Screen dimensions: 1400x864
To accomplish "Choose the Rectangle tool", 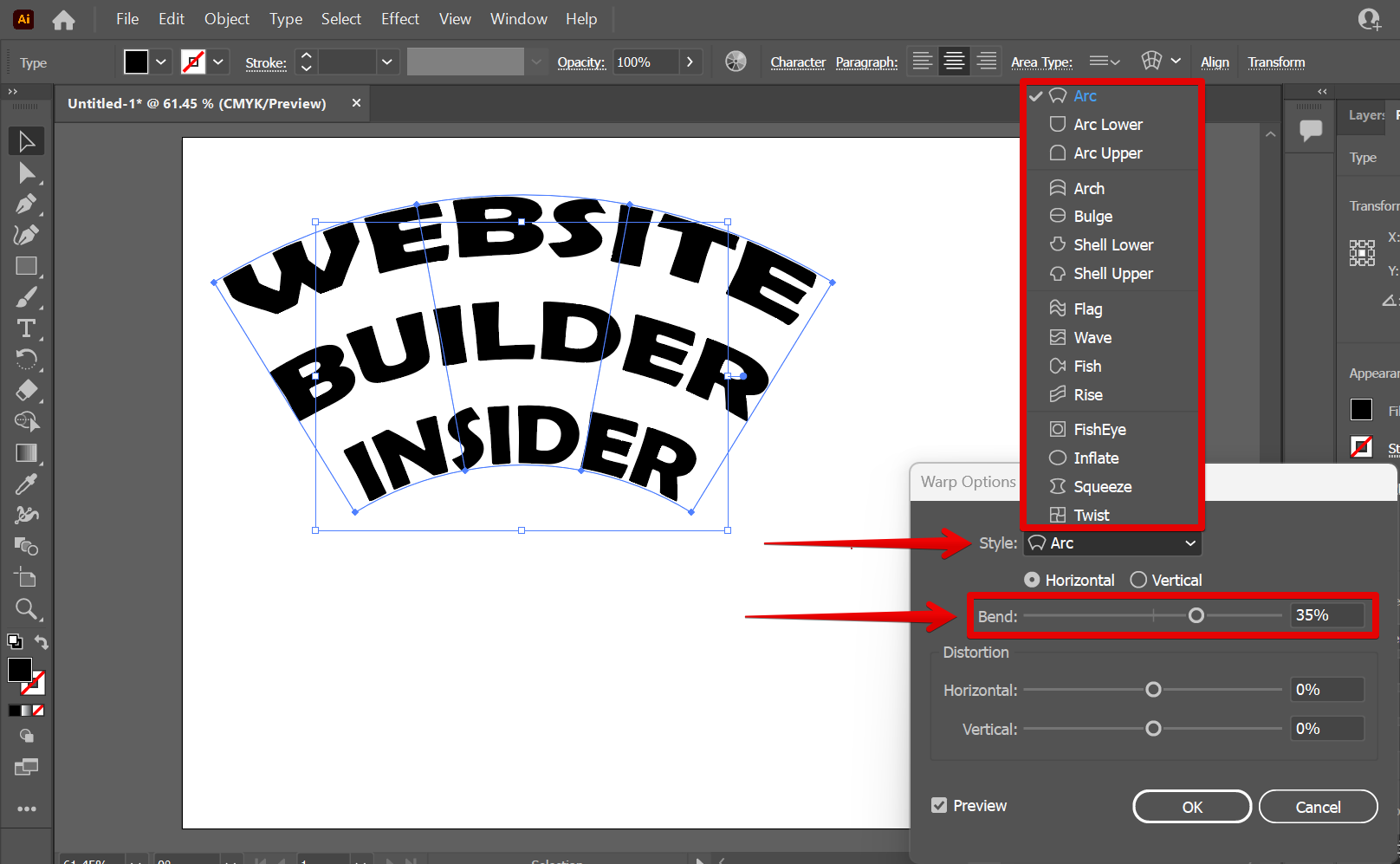I will [26, 266].
